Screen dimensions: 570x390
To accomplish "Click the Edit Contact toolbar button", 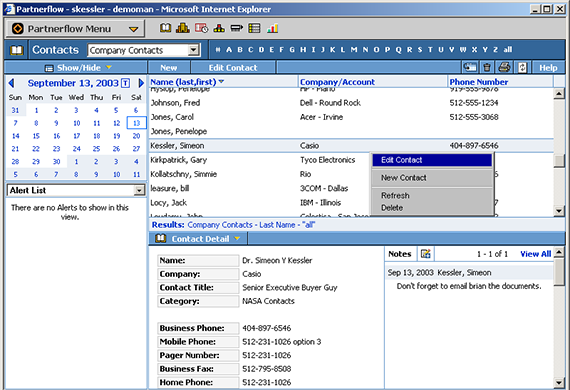I will (233, 68).
